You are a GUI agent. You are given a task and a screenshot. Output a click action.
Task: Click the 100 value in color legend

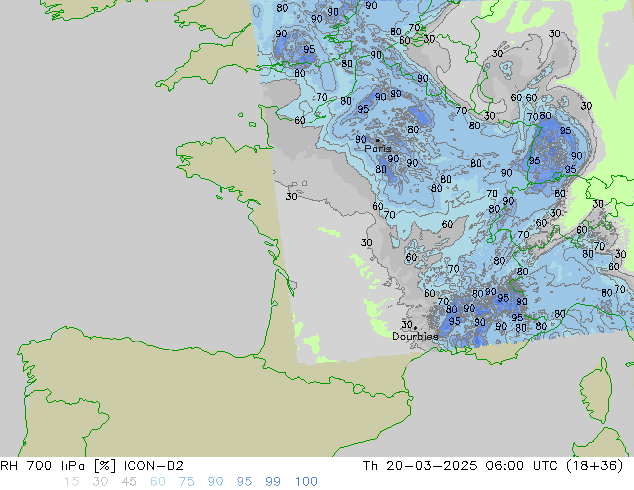pos(306,482)
